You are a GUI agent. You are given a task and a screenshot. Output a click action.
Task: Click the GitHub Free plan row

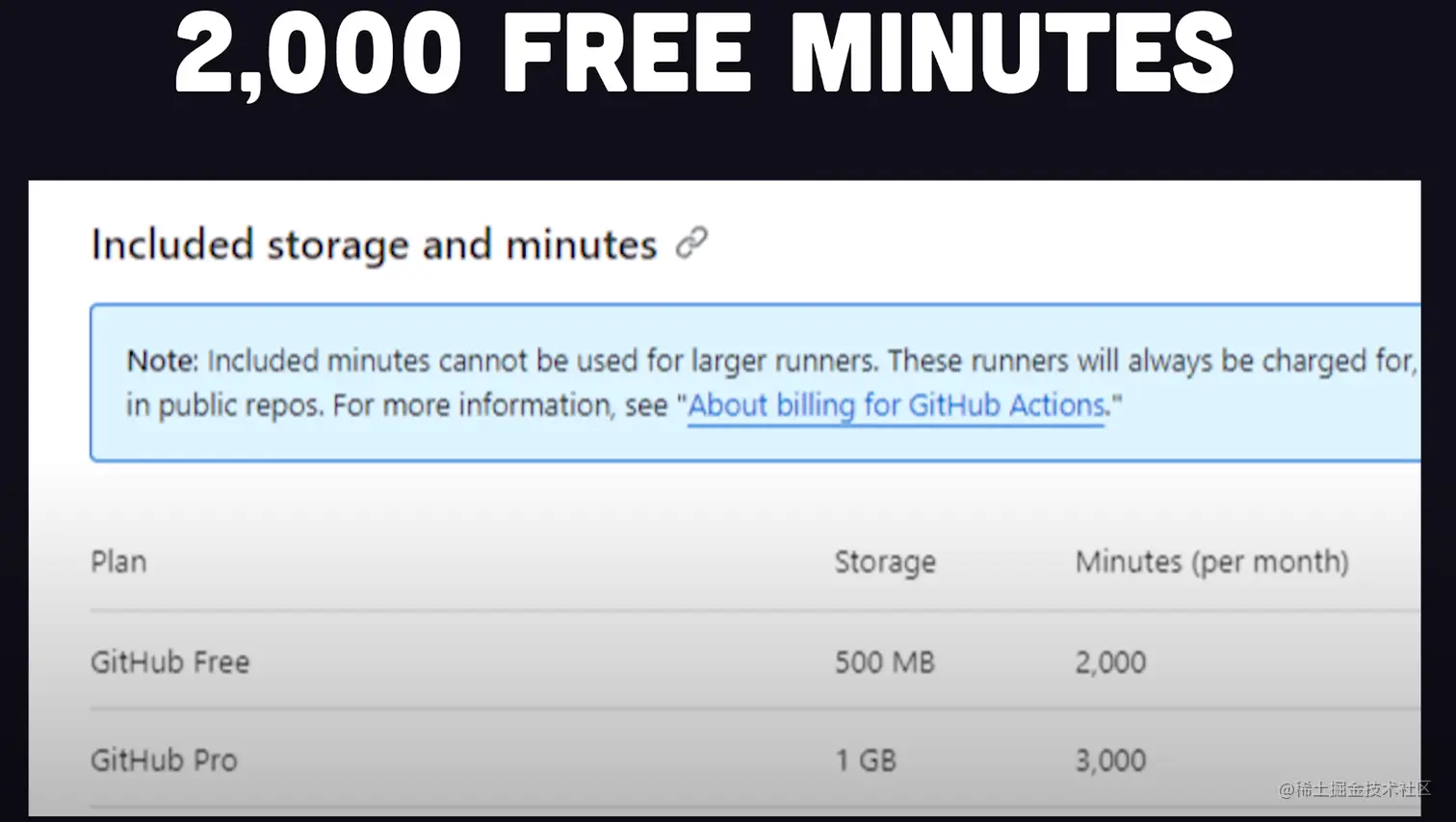coord(755,661)
